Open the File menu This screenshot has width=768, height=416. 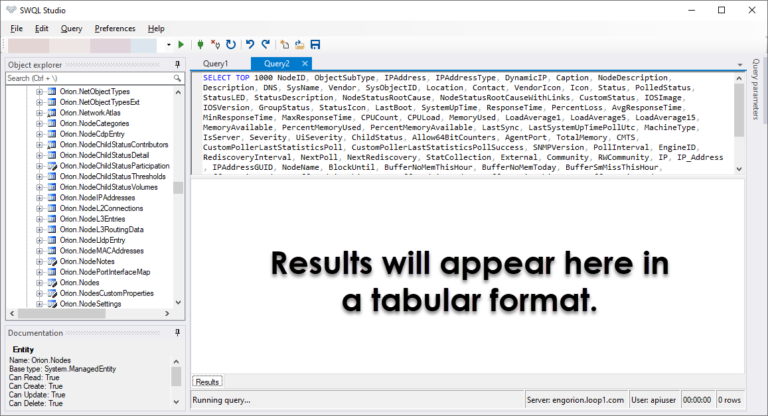pyautogui.click(x=17, y=28)
